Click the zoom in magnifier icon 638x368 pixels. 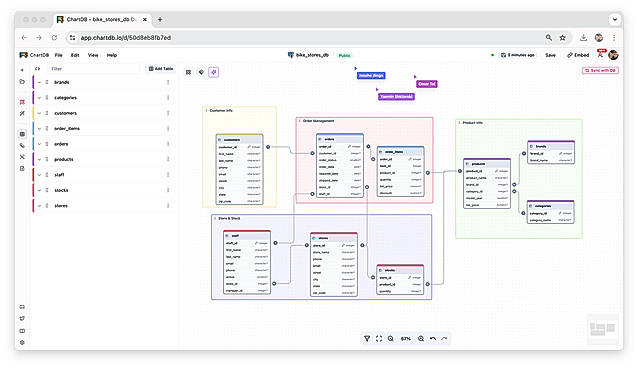421,339
